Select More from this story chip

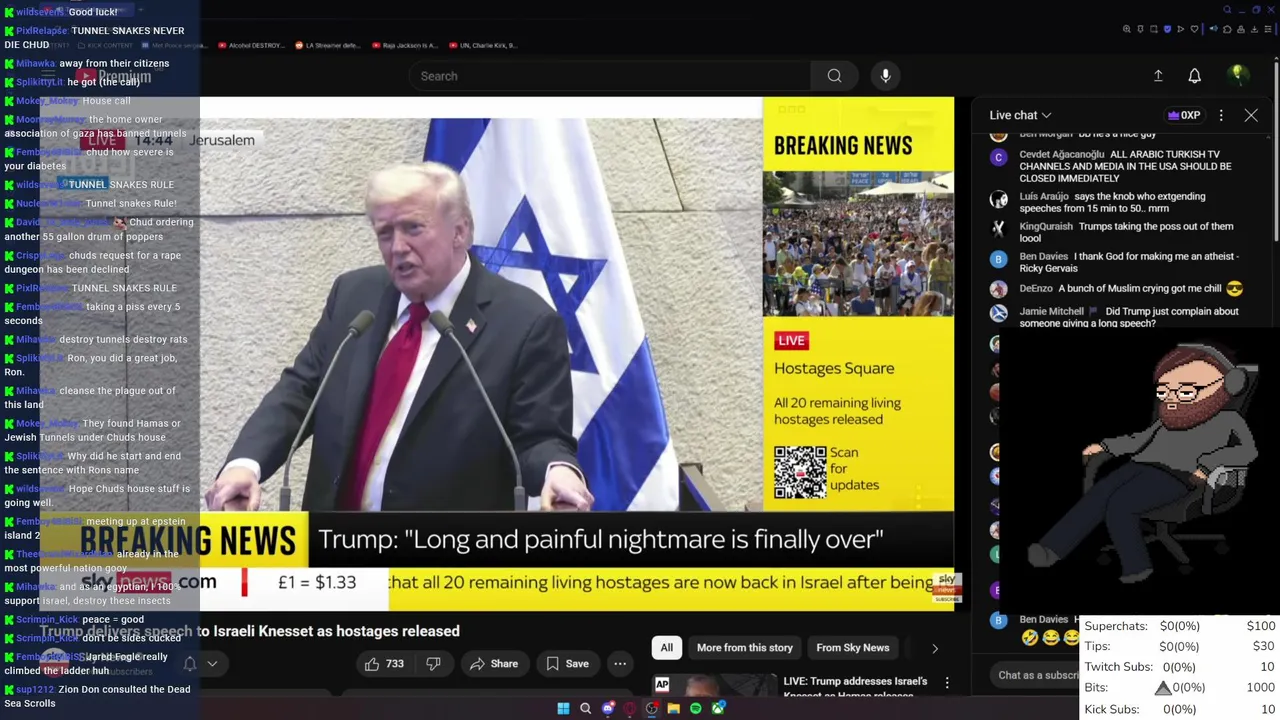tap(745, 648)
